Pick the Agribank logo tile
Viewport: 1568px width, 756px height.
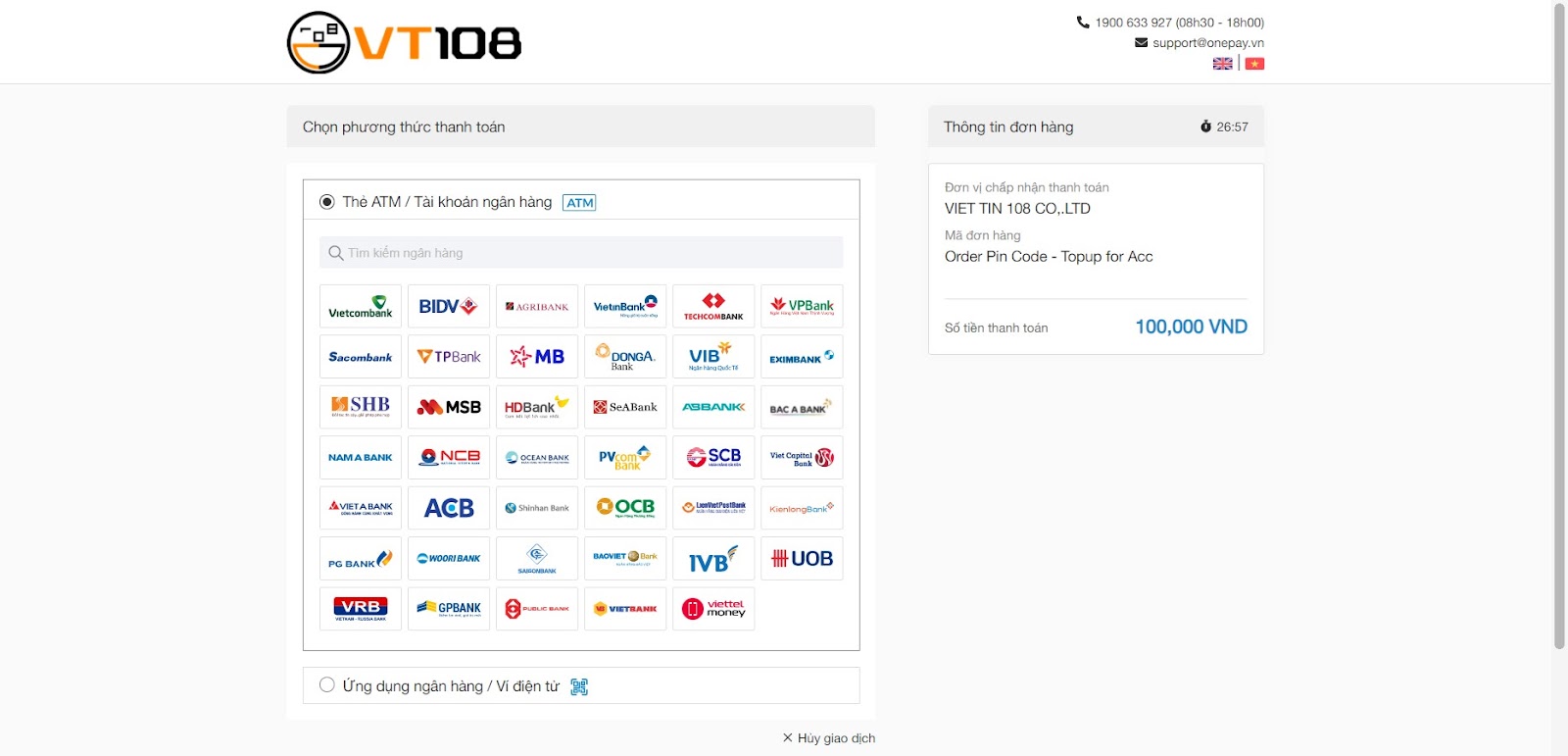tap(537, 307)
